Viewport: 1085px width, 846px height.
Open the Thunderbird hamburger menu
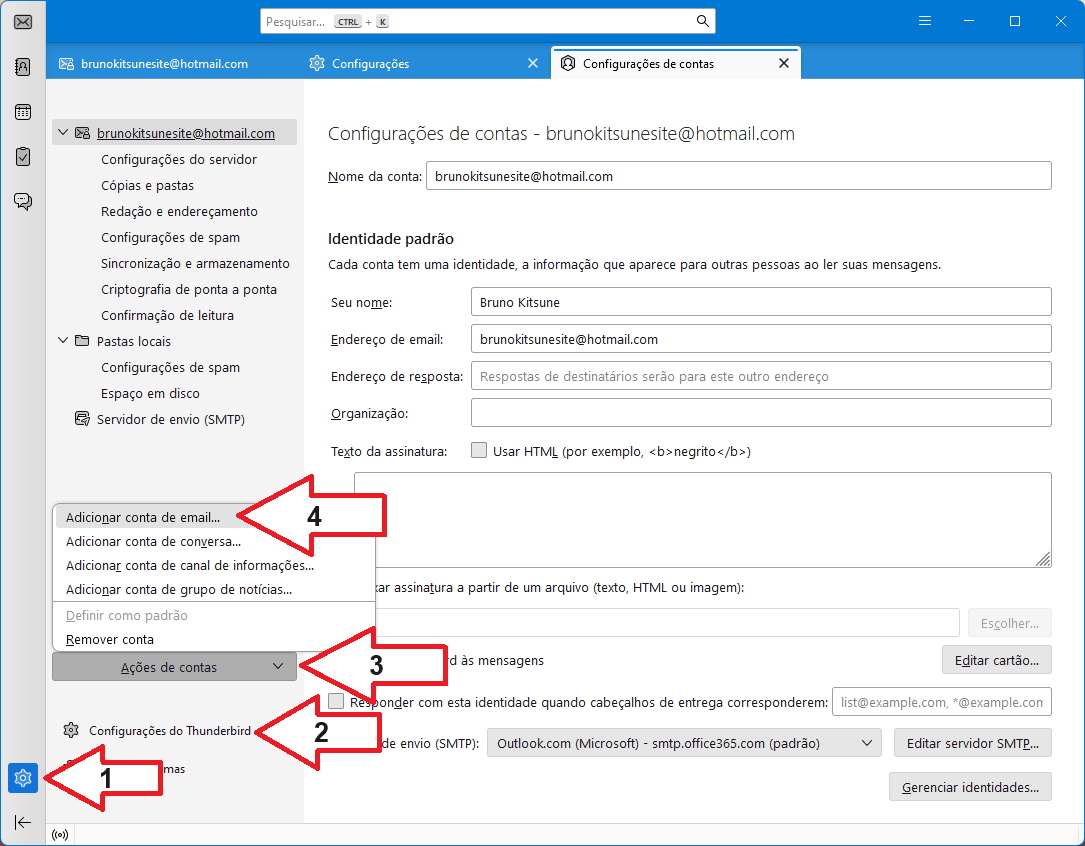pyautogui.click(x=924, y=21)
